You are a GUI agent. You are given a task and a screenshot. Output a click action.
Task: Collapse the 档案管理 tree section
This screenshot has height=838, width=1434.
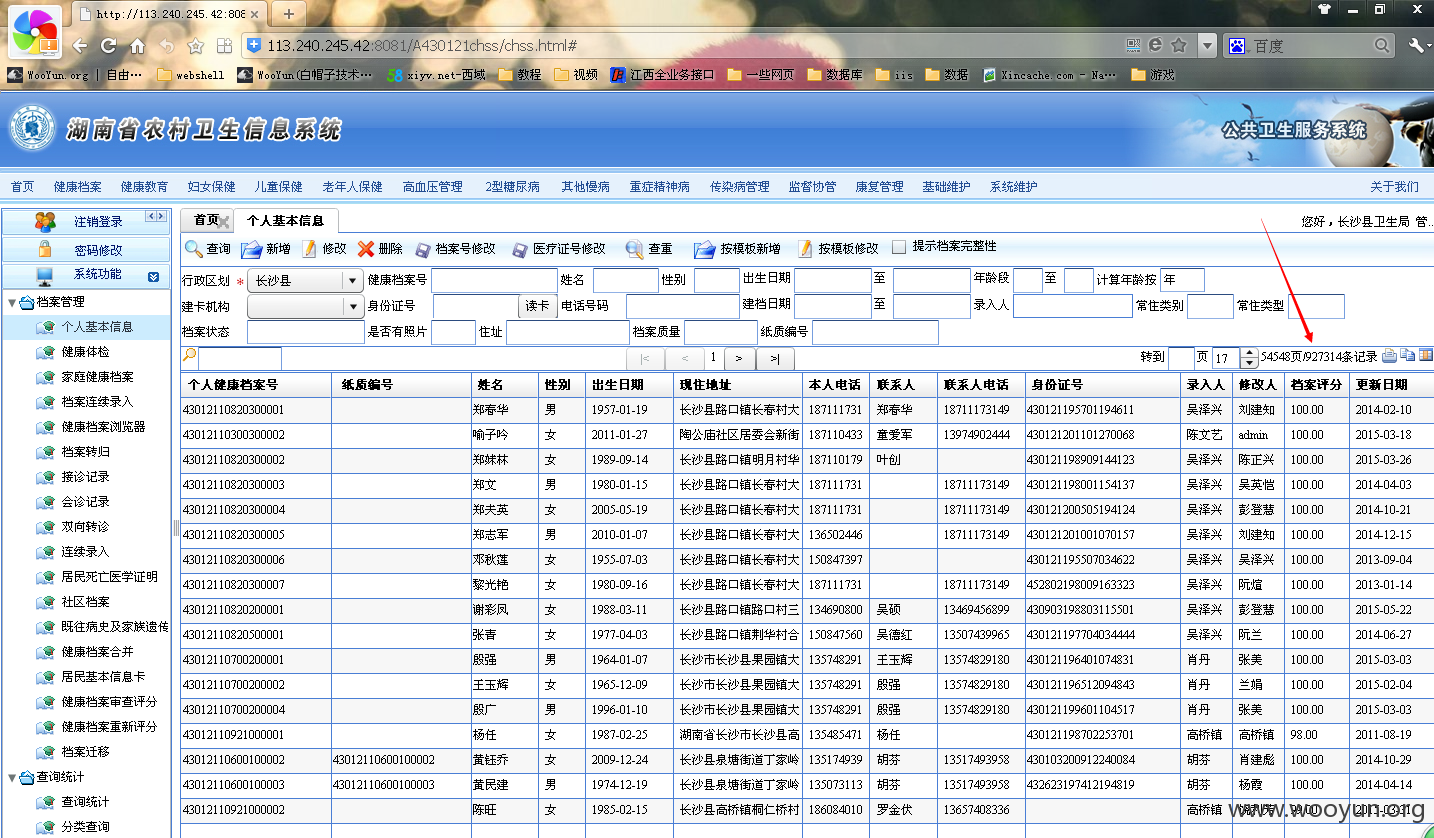pos(13,302)
